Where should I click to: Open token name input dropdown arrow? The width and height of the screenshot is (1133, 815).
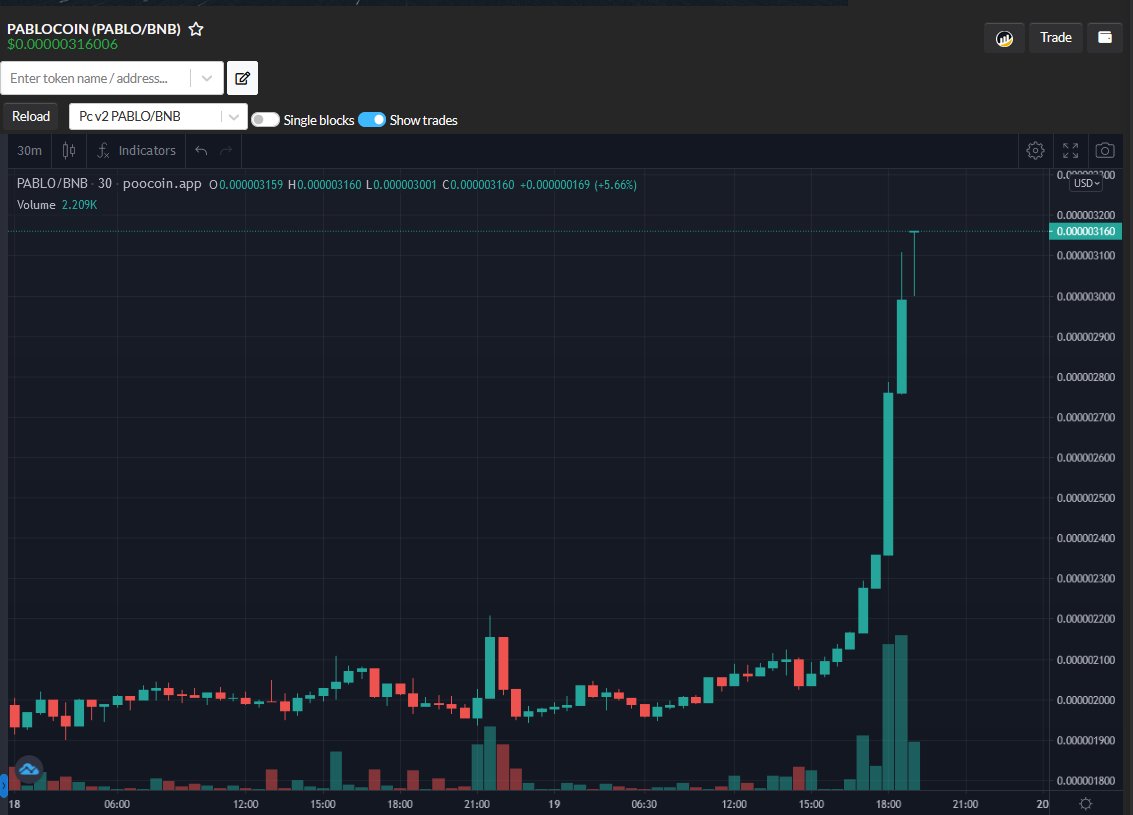point(207,77)
